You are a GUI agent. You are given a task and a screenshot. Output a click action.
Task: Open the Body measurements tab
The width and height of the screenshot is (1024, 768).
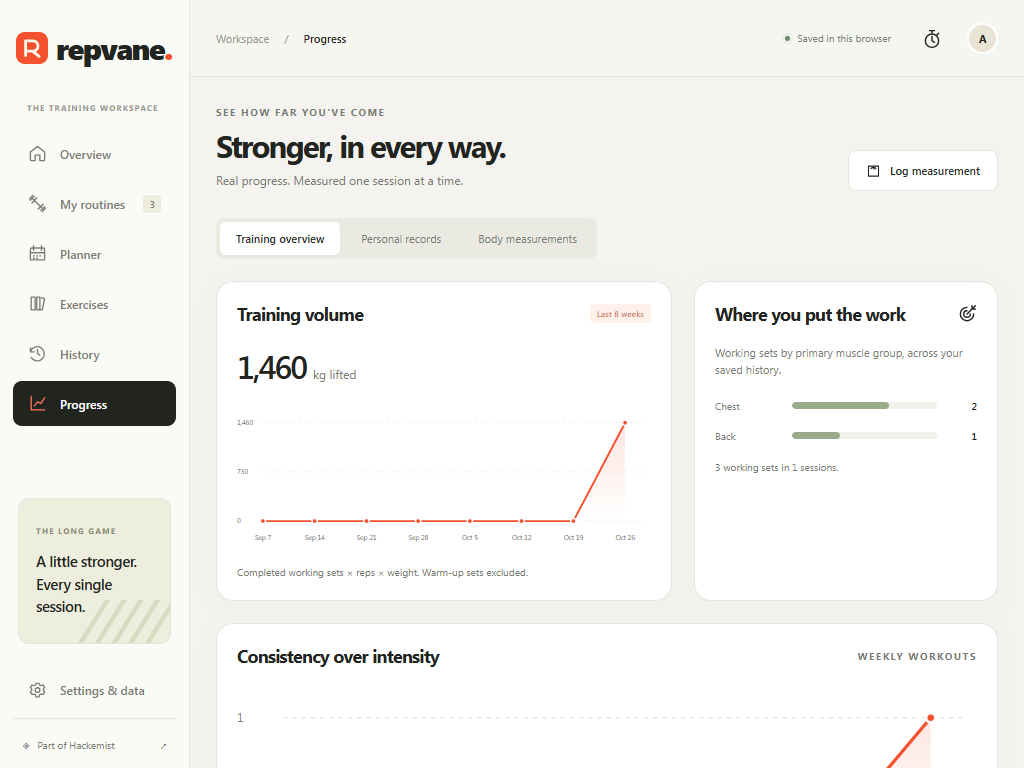point(528,239)
